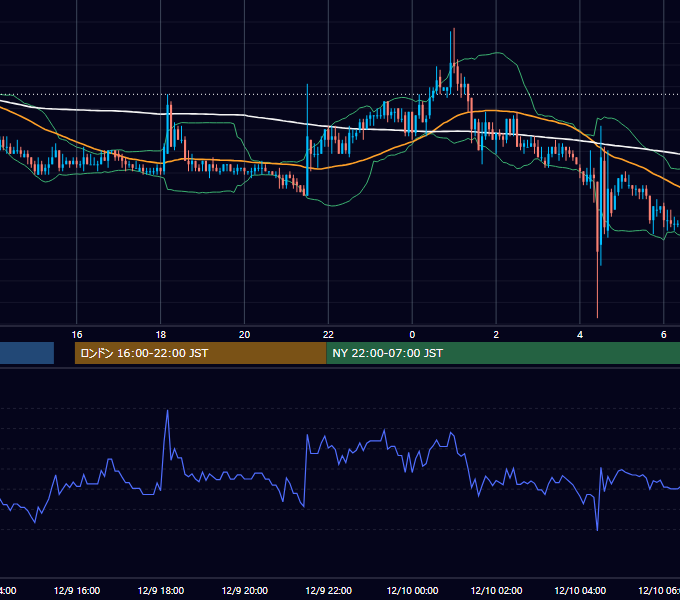
Task: Click the "12/10 02:00" date label
Action: [496, 590]
